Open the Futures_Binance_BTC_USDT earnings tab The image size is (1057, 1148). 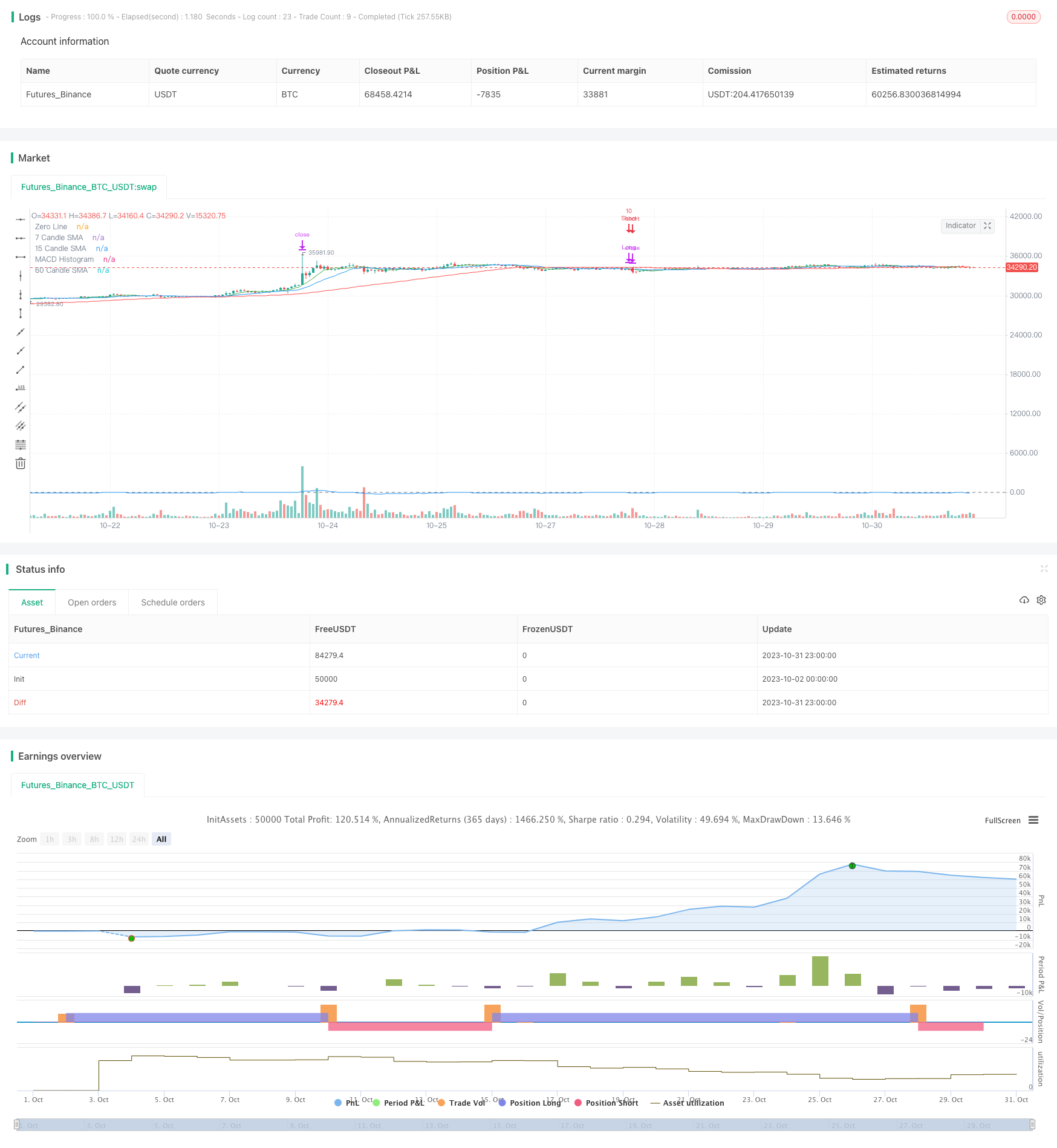tap(77, 785)
